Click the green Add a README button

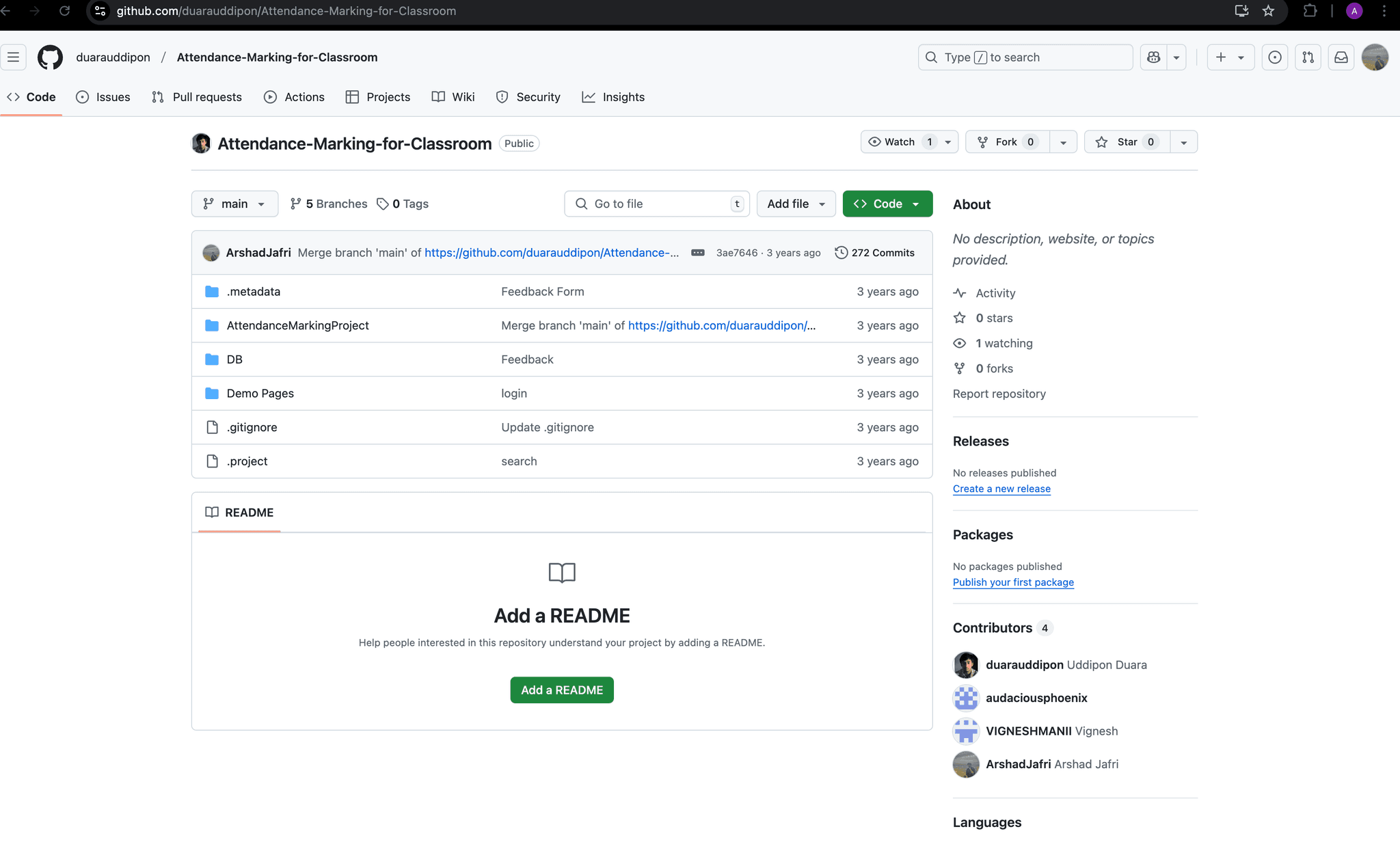click(x=562, y=690)
